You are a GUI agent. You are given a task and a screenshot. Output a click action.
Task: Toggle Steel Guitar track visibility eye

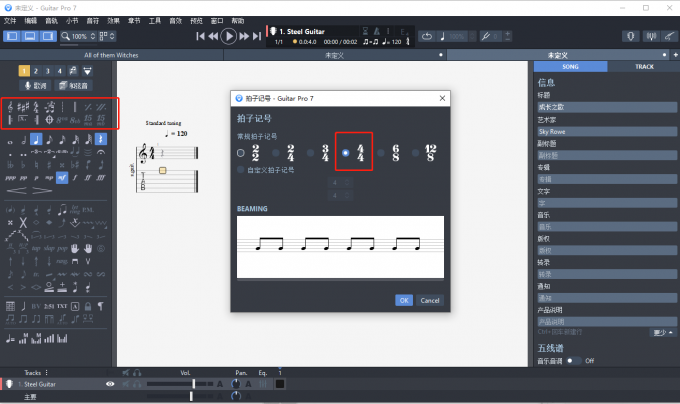point(110,383)
